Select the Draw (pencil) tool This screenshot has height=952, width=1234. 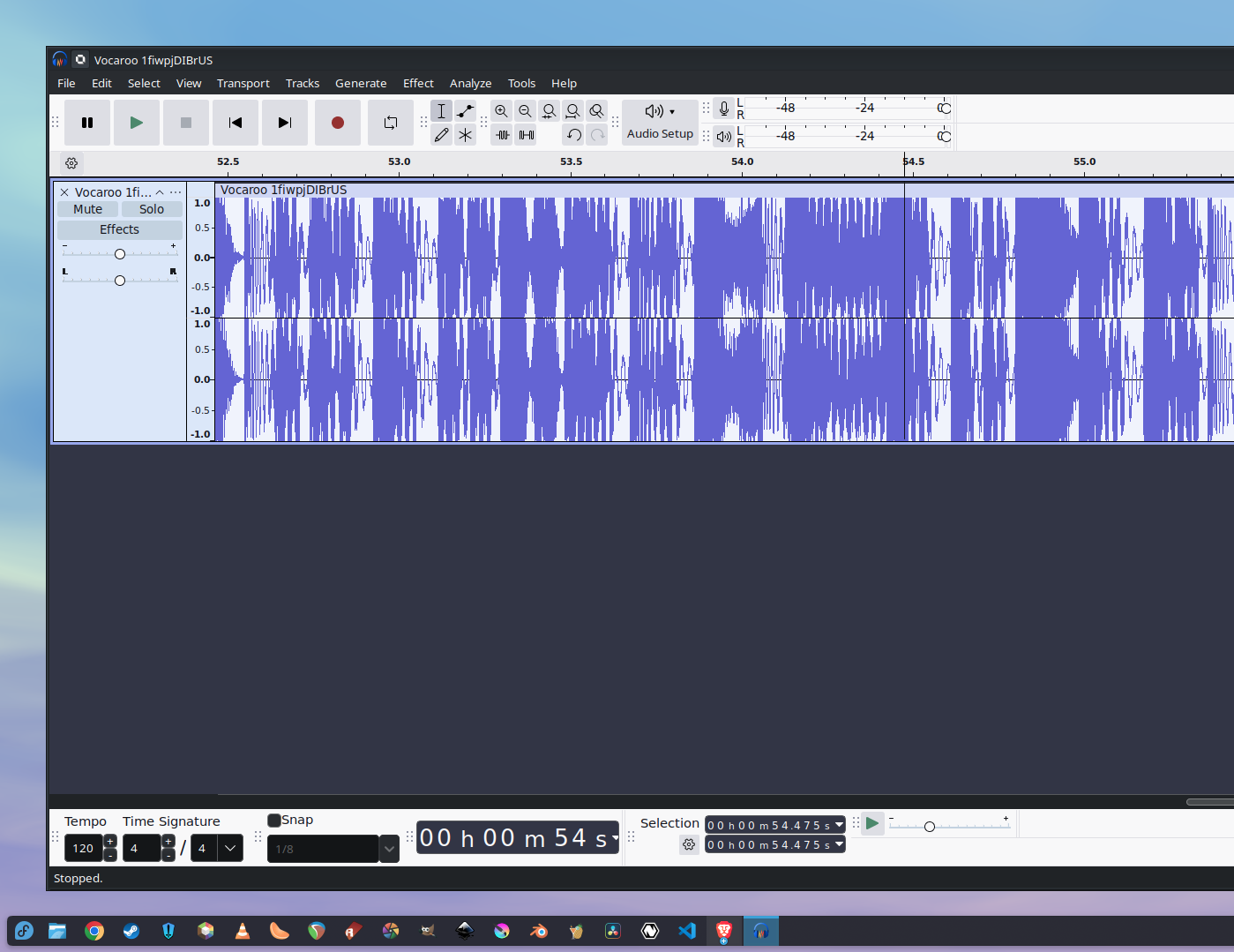point(442,135)
